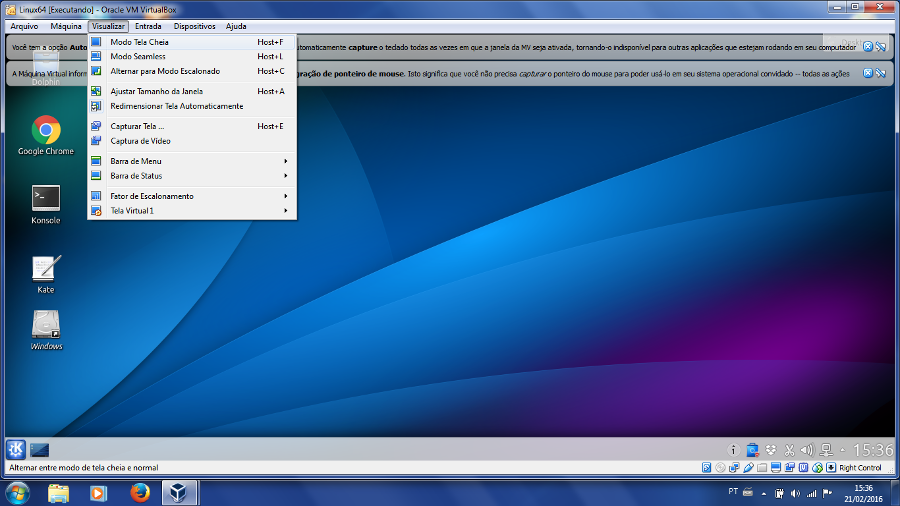
Task: Click the PT language indicator
Action: point(732,491)
